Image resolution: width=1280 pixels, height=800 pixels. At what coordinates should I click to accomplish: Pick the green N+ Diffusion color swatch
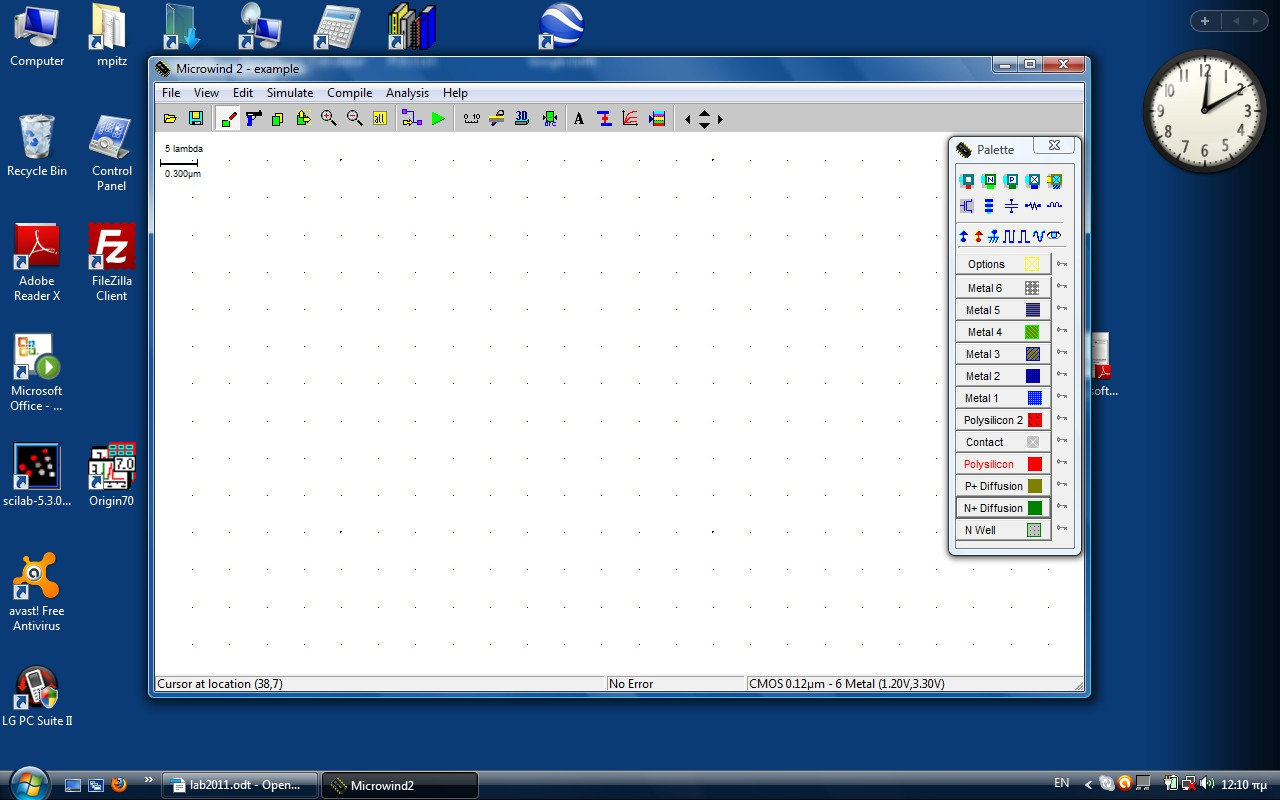coord(1034,508)
